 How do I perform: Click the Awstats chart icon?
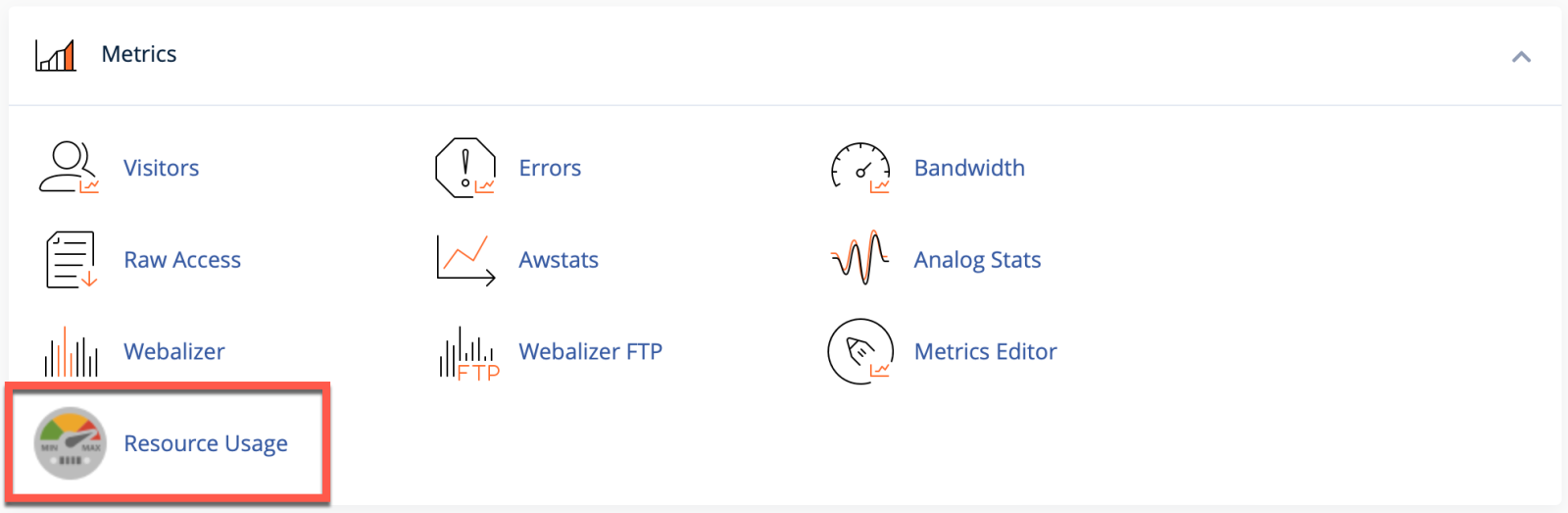[465, 260]
